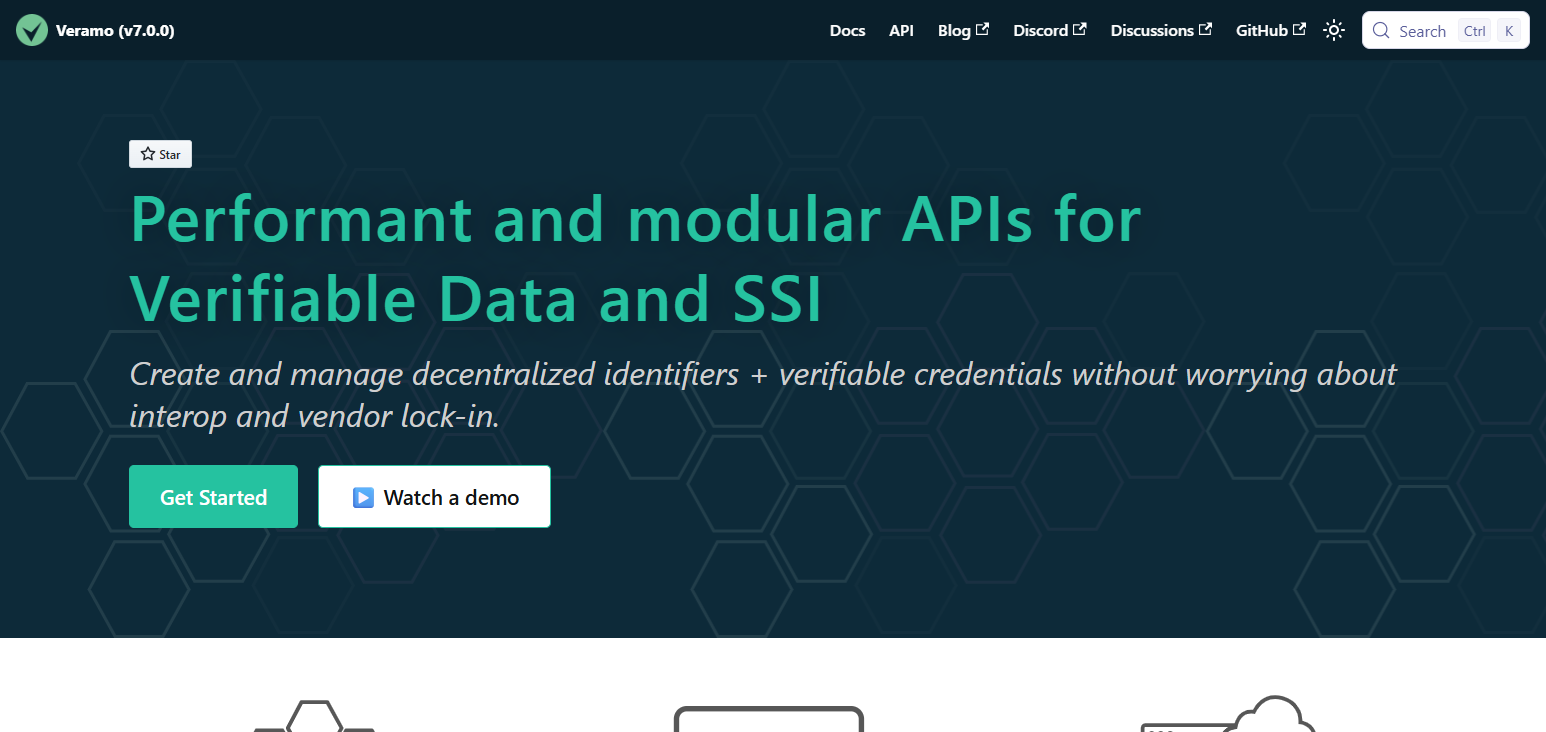The image size is (1546, 732).
Task: Click the GitHub Star button
Action: coord(160,154)
